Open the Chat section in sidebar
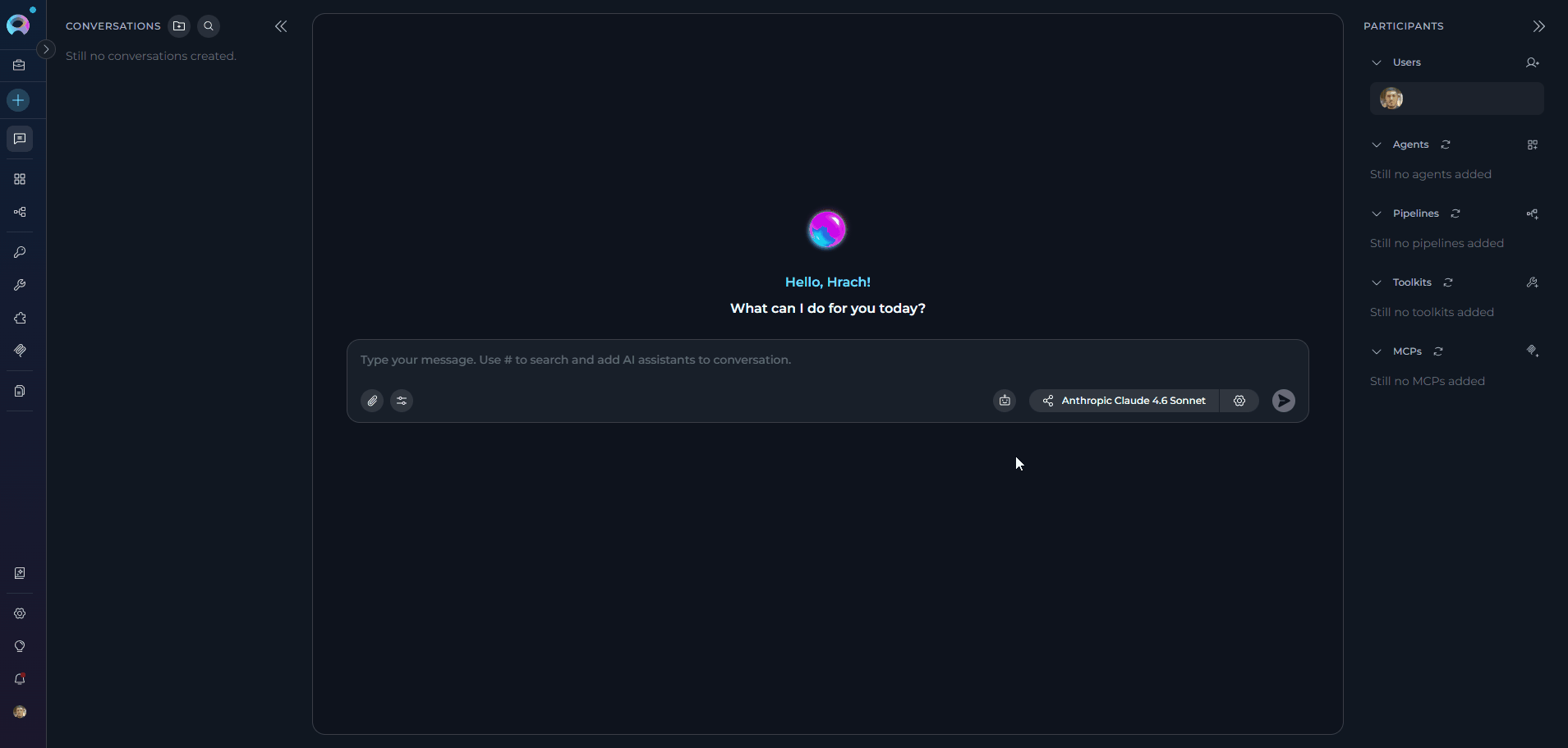Viewport: 1568px width, 748px height. click(20, 139)
